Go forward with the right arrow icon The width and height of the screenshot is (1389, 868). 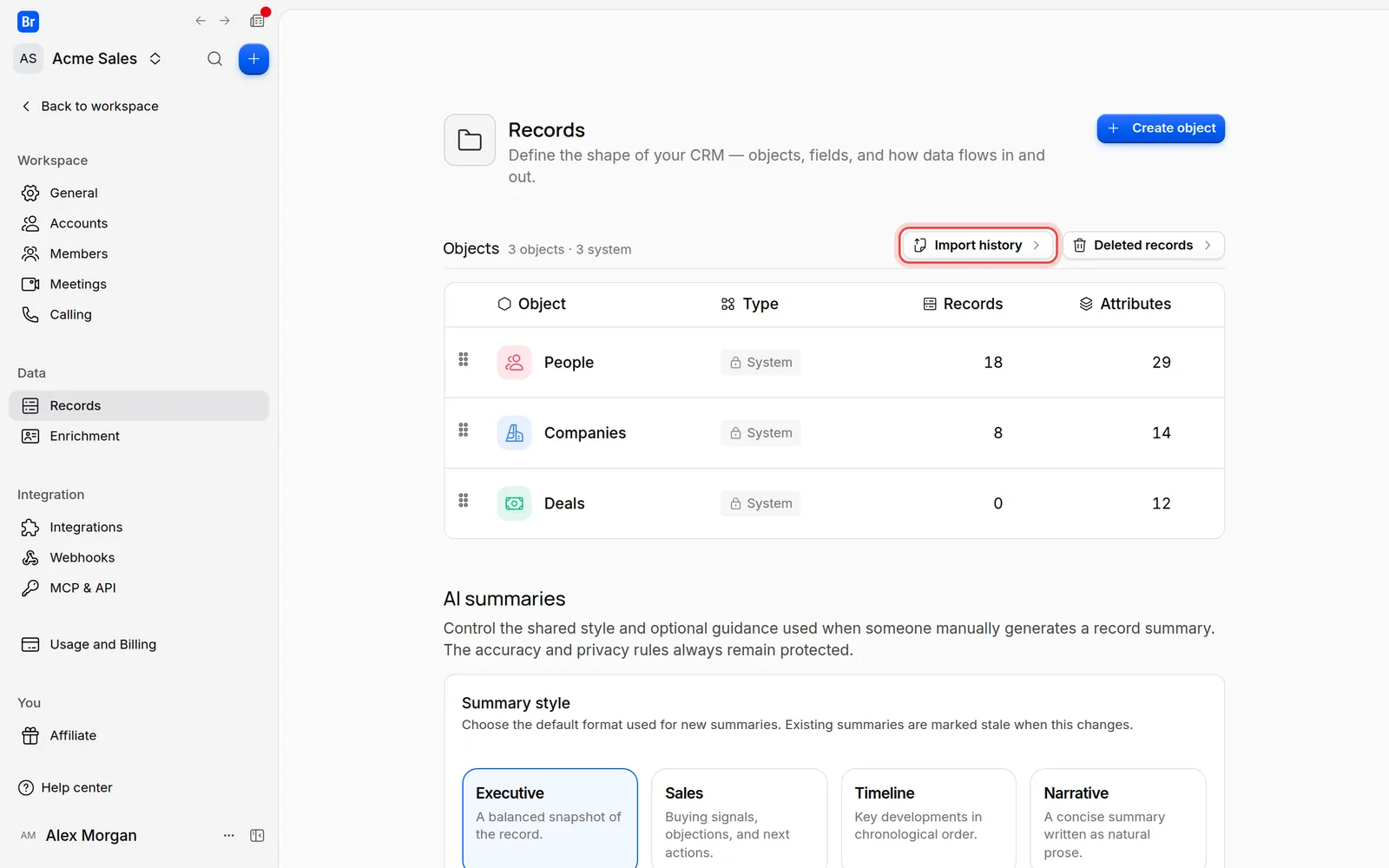(225, 21)
